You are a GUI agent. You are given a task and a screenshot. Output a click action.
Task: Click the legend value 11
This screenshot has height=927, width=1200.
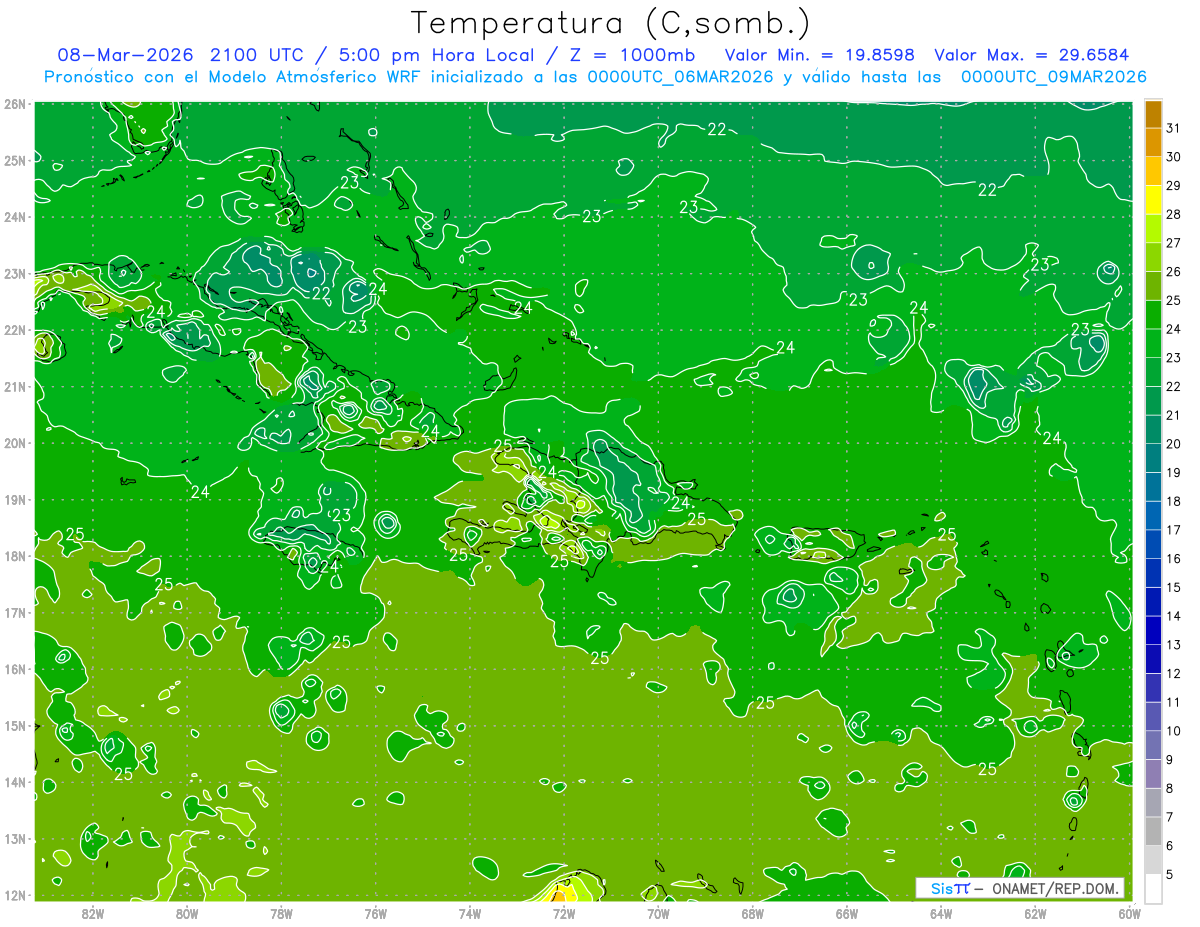coord(1174,702)
